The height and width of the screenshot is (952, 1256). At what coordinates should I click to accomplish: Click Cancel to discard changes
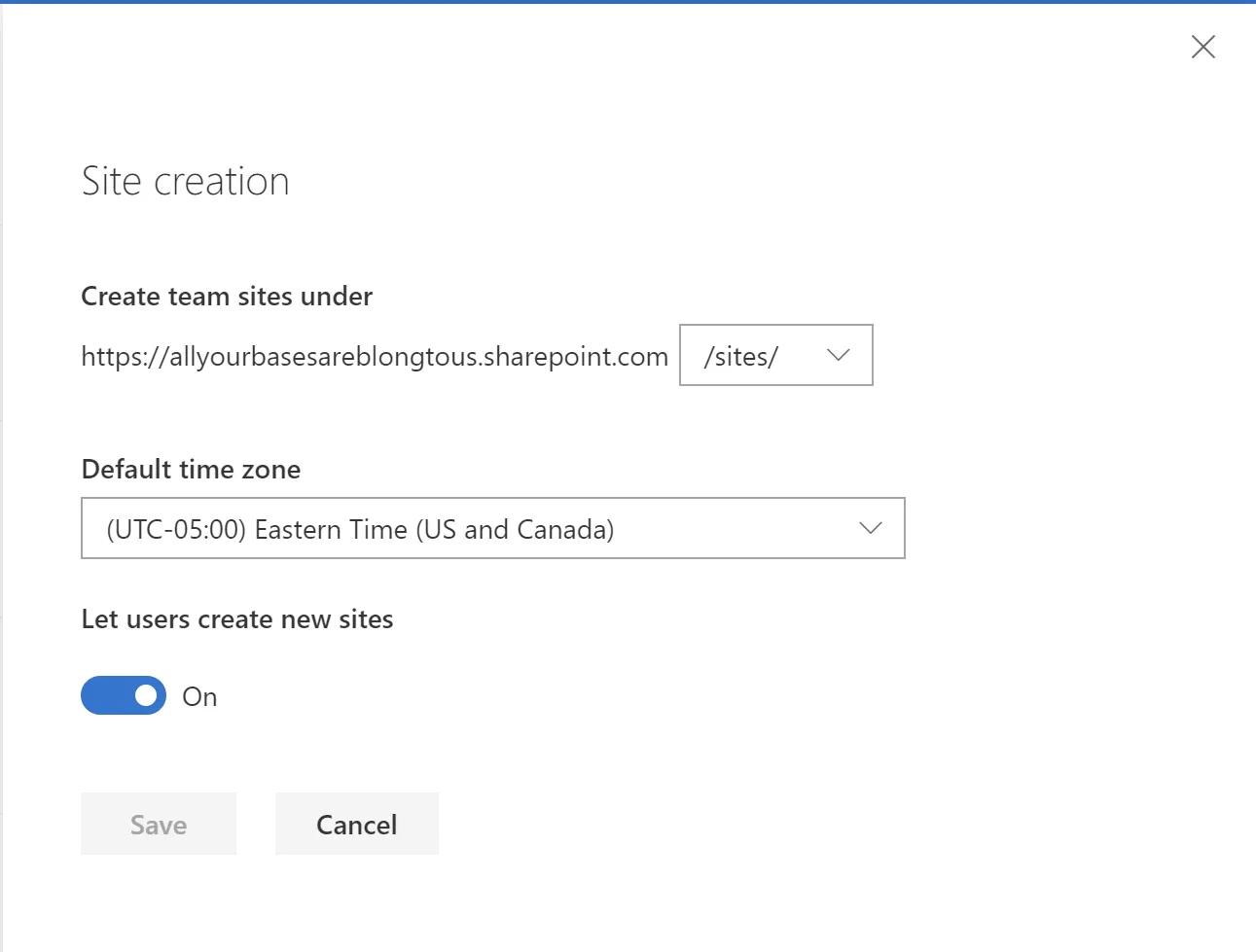[356, 824]
